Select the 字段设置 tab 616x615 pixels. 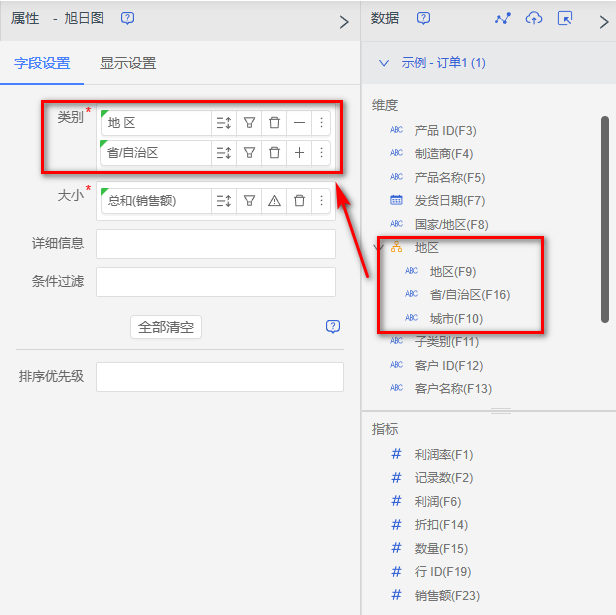tap(42, 64)
